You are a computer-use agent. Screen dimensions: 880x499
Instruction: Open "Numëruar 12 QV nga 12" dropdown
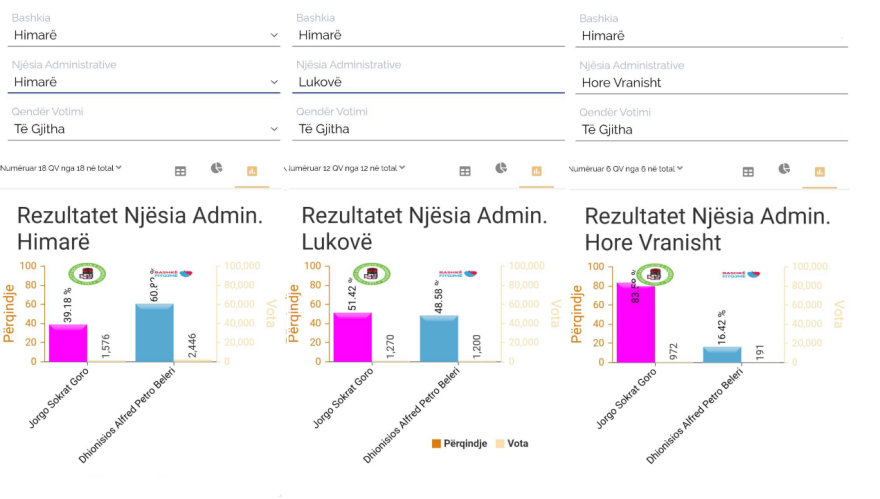tap(345, 168)
